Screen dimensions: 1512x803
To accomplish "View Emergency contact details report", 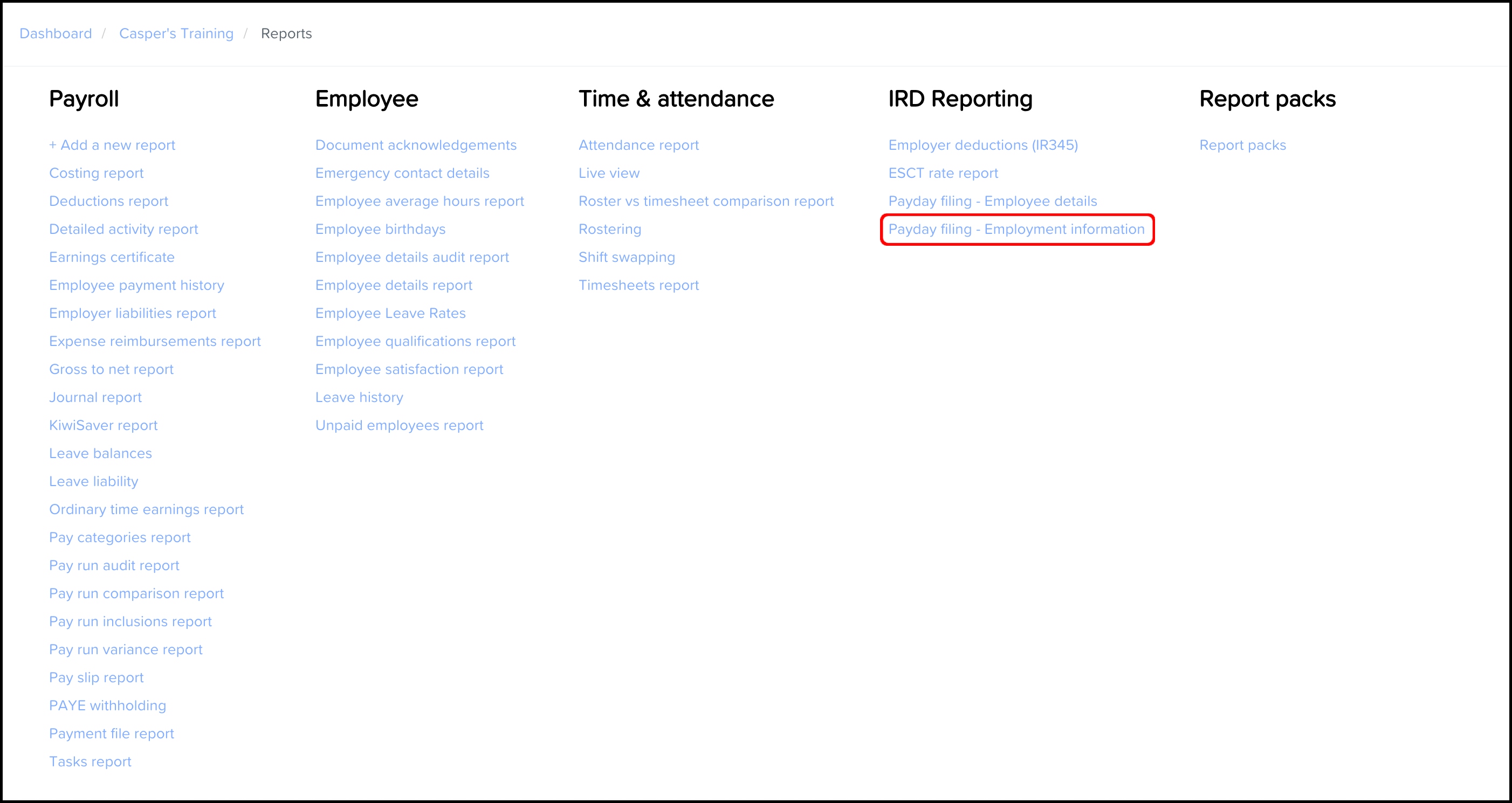I will tap(402, 173).
